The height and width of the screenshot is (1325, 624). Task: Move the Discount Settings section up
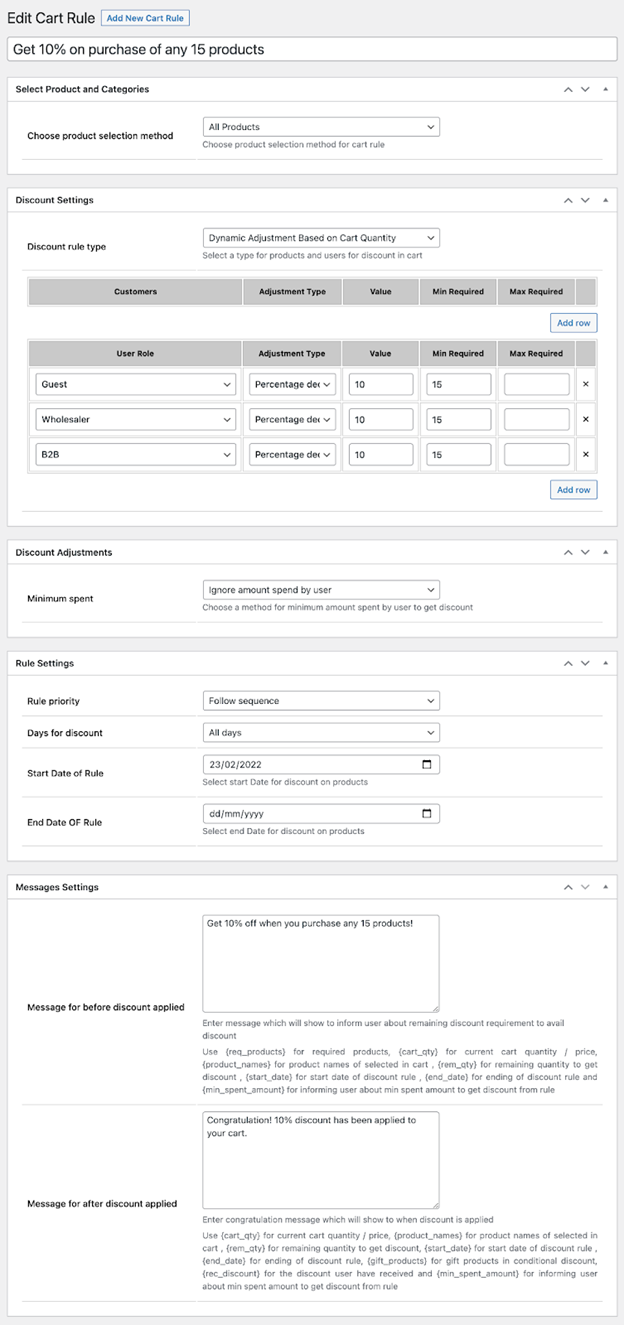[x=570, y=199]
